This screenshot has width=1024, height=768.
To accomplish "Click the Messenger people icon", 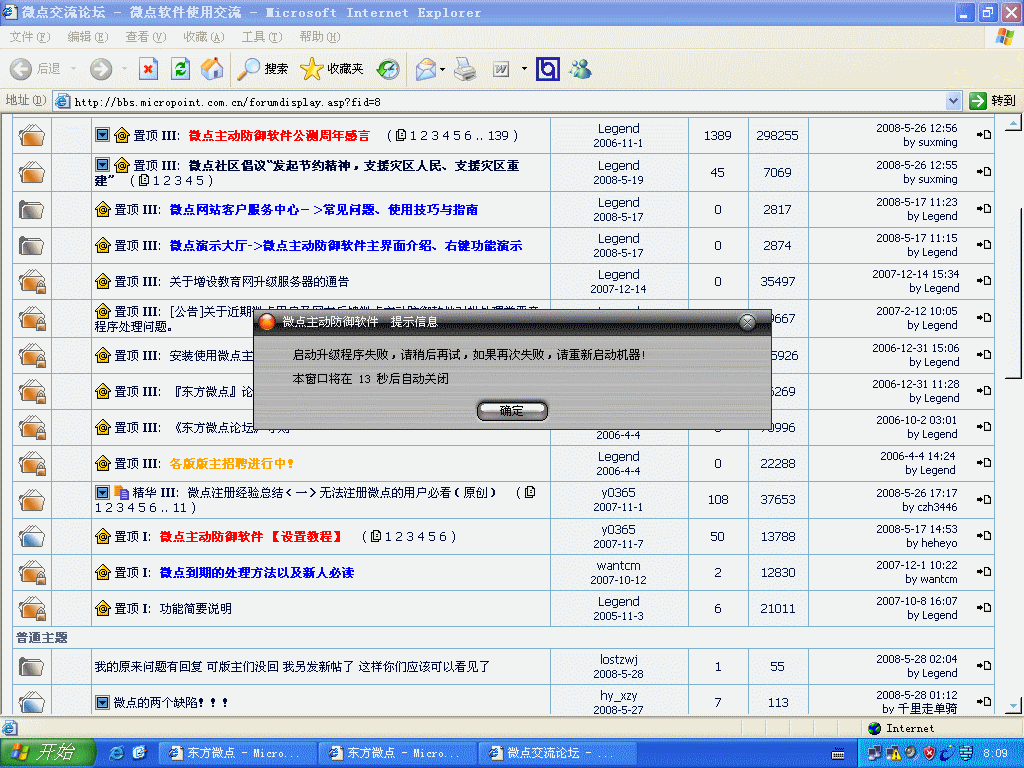I will (x=580, y=69).
